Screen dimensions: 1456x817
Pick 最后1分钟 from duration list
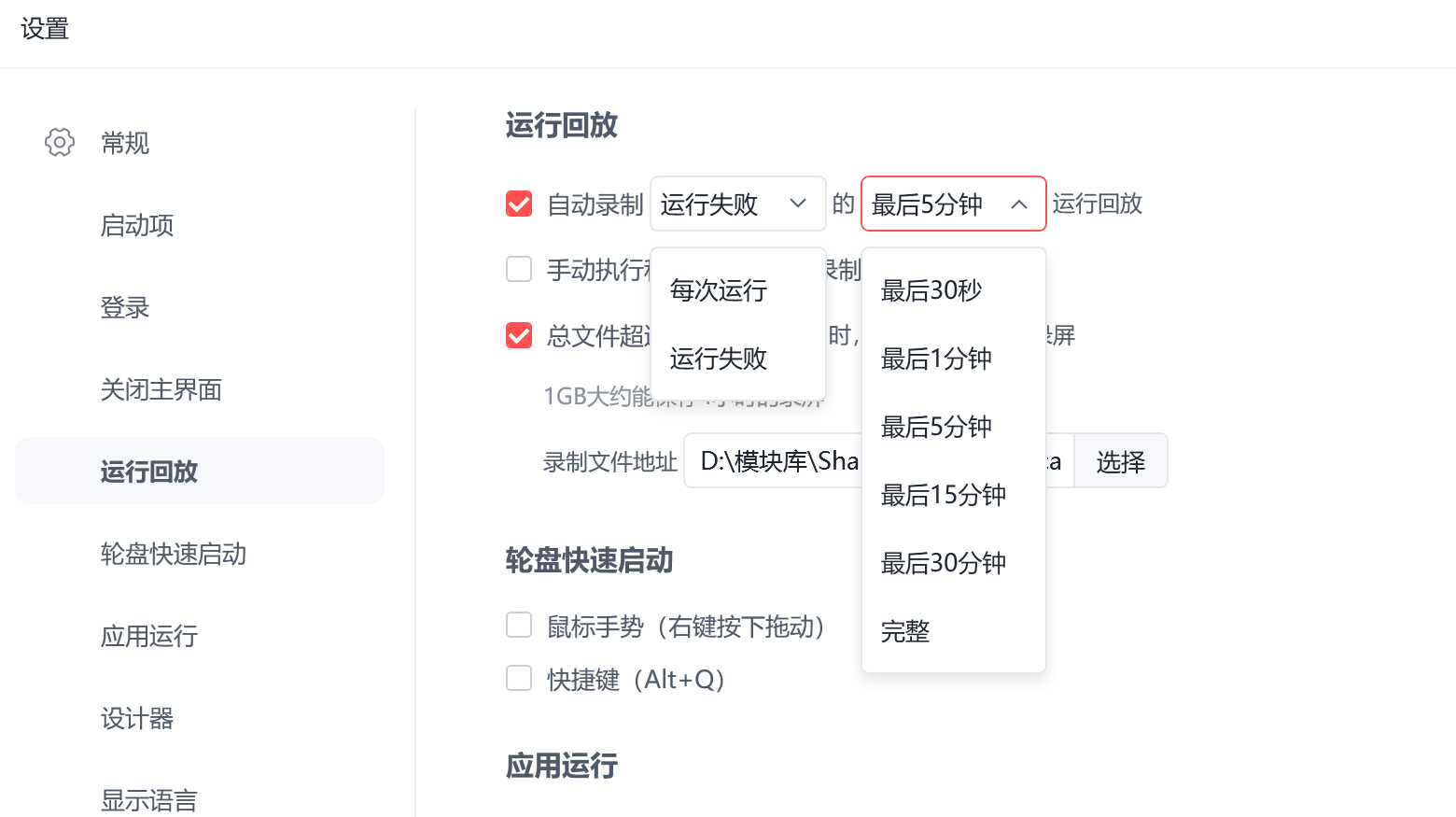point(936,359)
